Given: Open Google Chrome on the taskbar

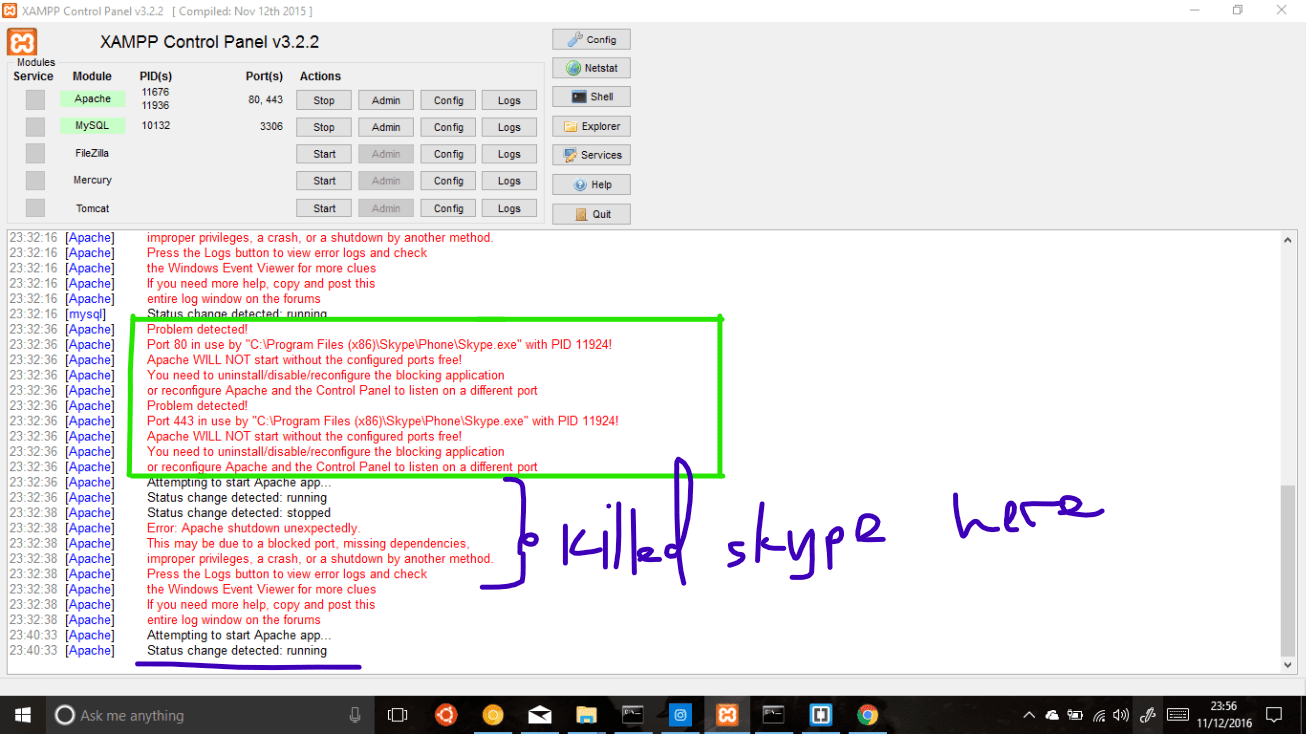Looking at the screenshot, I should tap(867, 715).
